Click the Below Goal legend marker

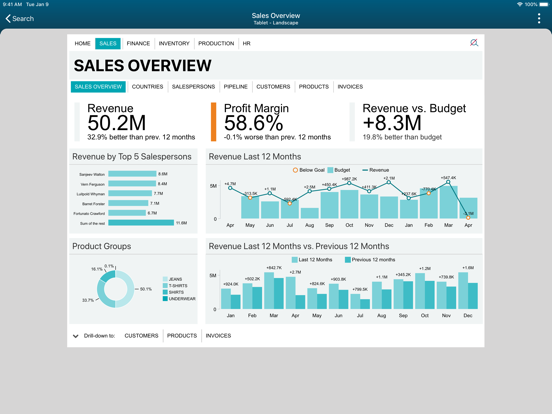(295, 170)
